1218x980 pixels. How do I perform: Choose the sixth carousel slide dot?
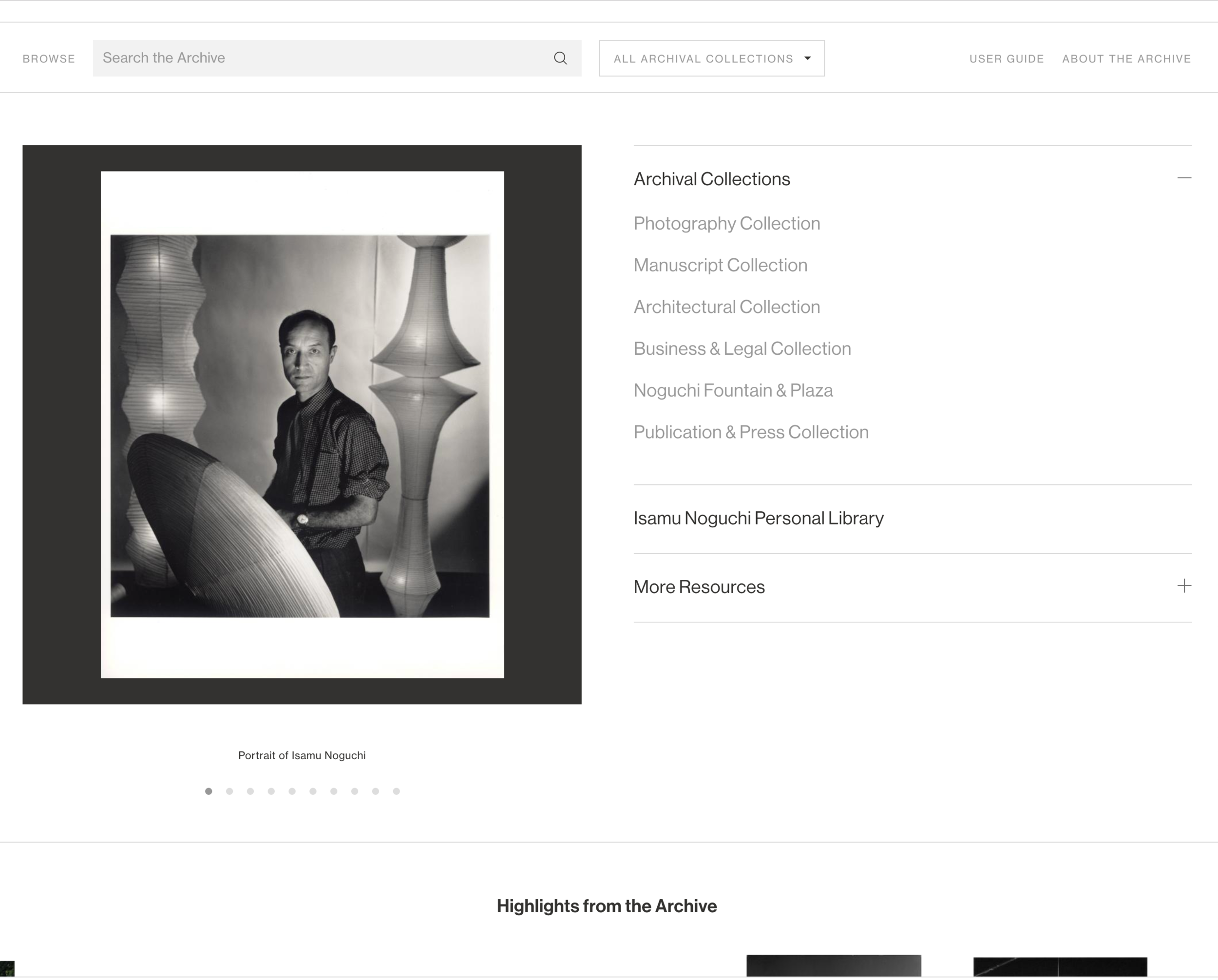click(x=313, y=791)
